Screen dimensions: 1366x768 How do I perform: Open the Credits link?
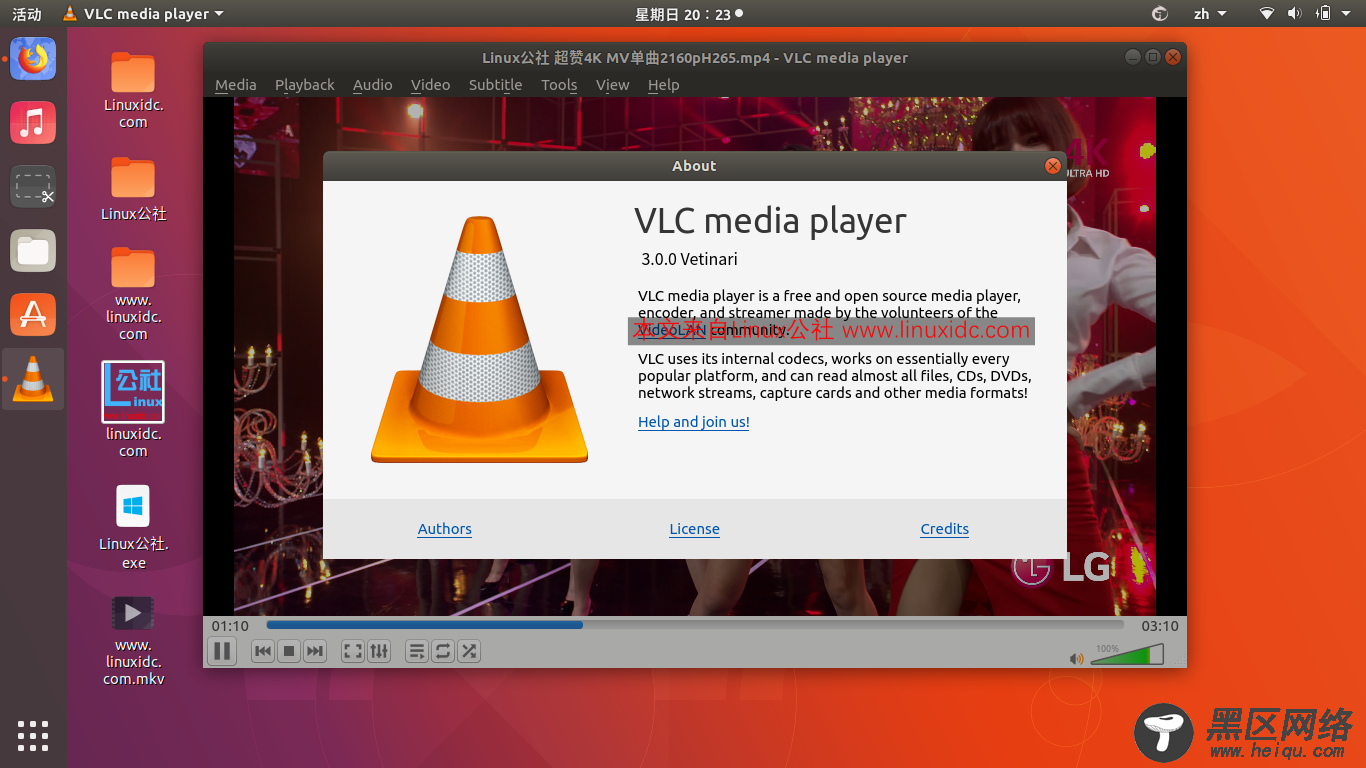[945, 529]
